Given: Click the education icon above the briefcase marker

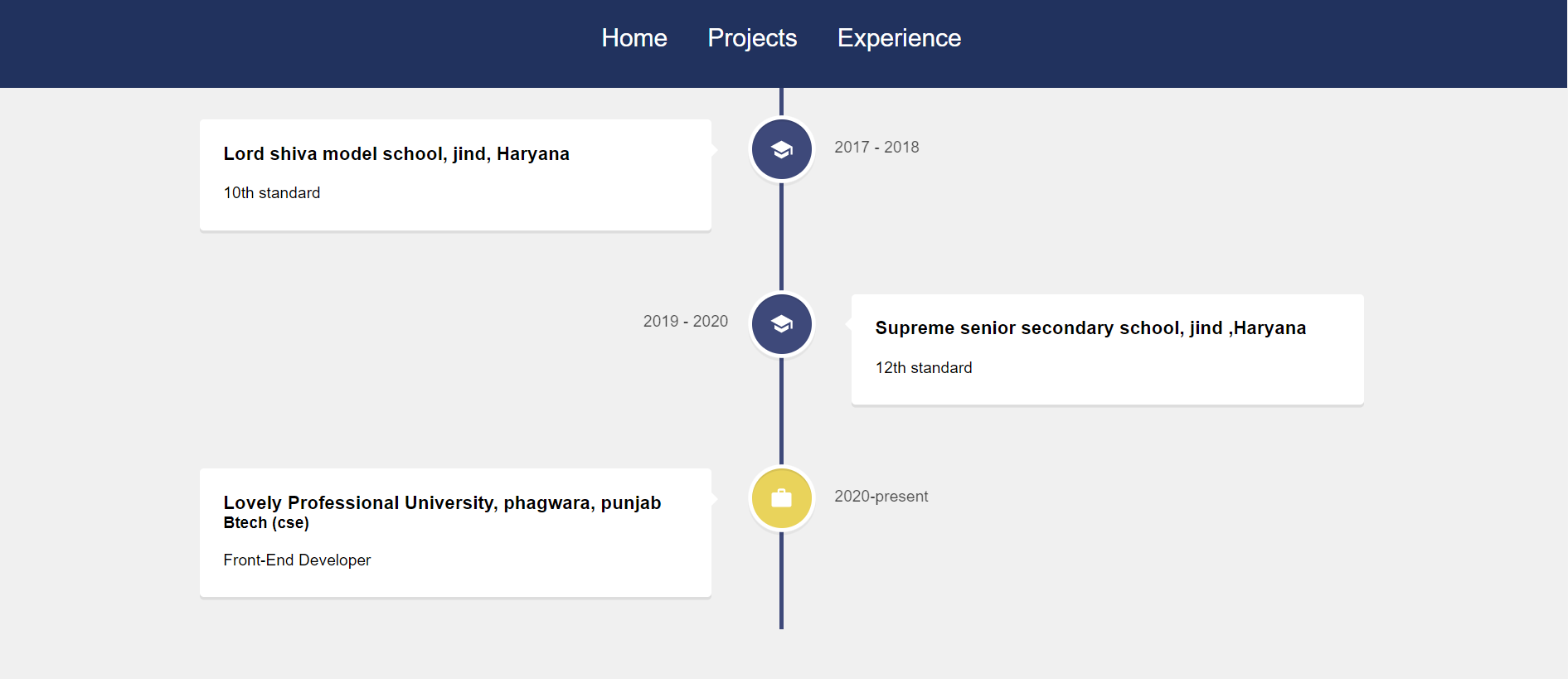Looking at the screenshot, I should pos(781,324).
